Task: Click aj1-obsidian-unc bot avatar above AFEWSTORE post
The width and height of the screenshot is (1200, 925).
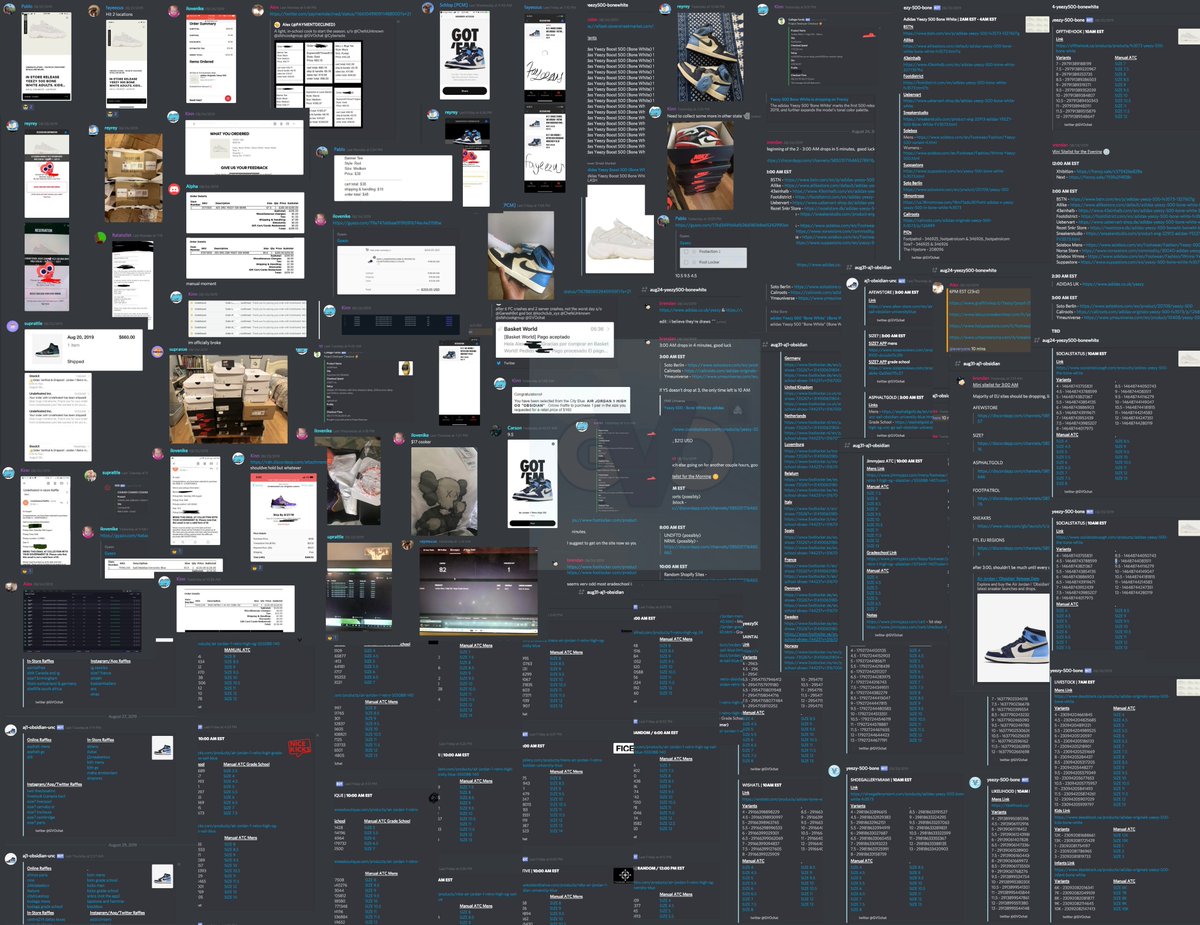Action: coord(850,283)
